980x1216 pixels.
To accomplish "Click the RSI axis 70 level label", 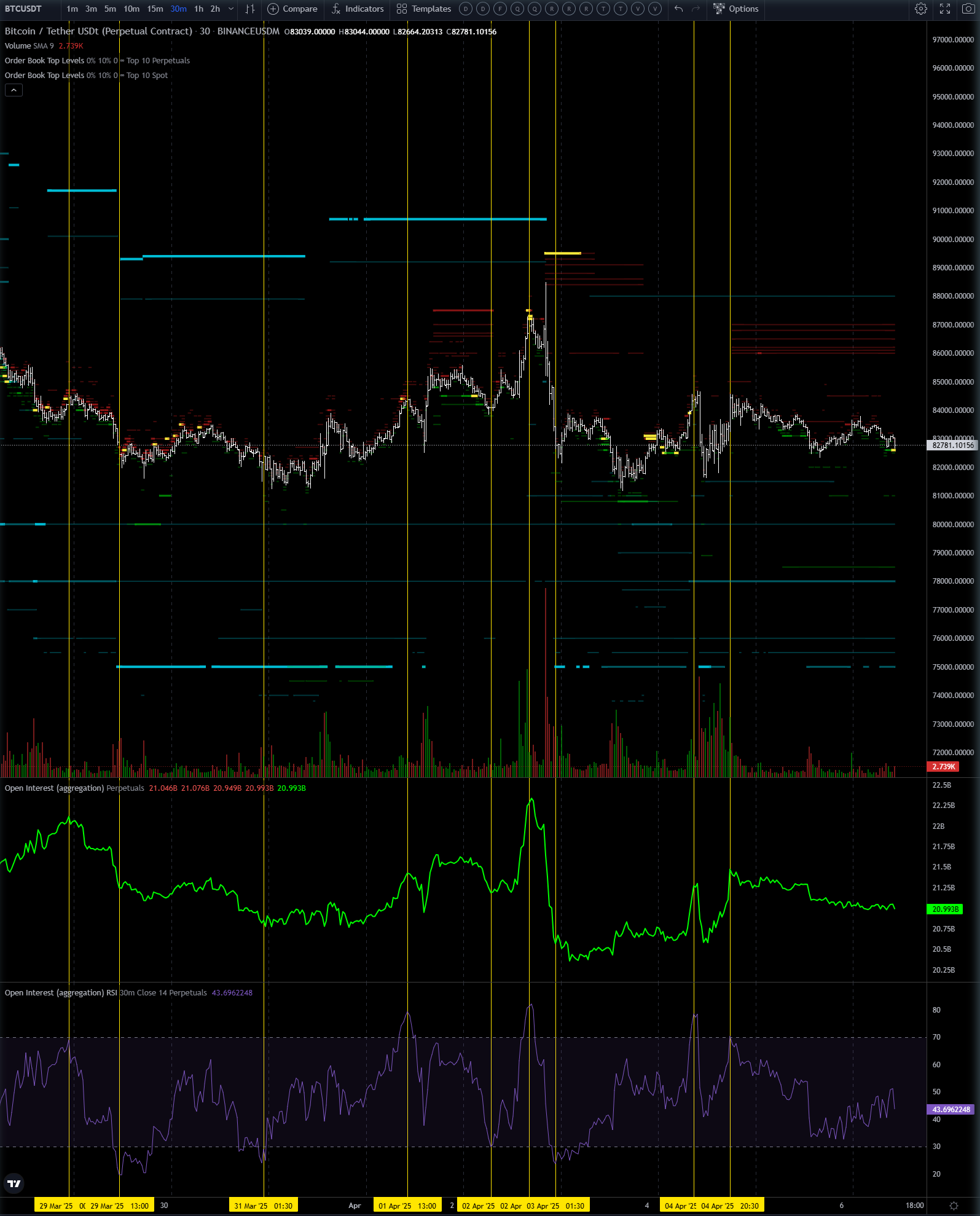I will (936, 1037).
